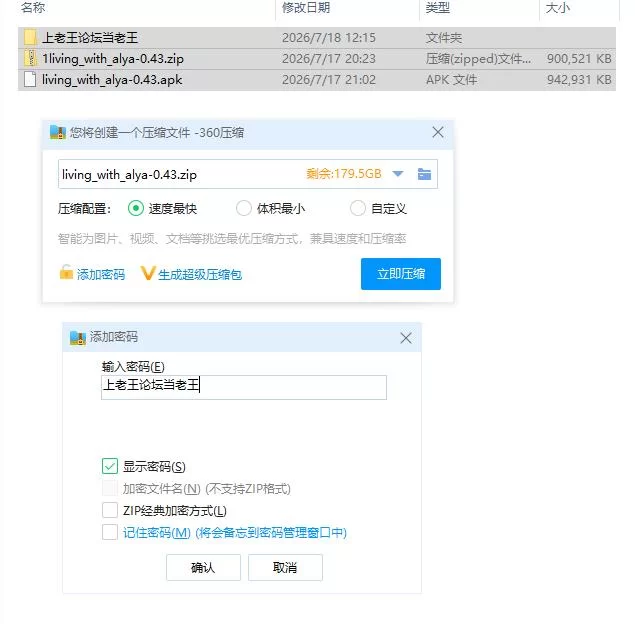This screenshot has width=635, height=624.
Task: Expand the archive path dropdown arrow
Action: click(398, 174)
